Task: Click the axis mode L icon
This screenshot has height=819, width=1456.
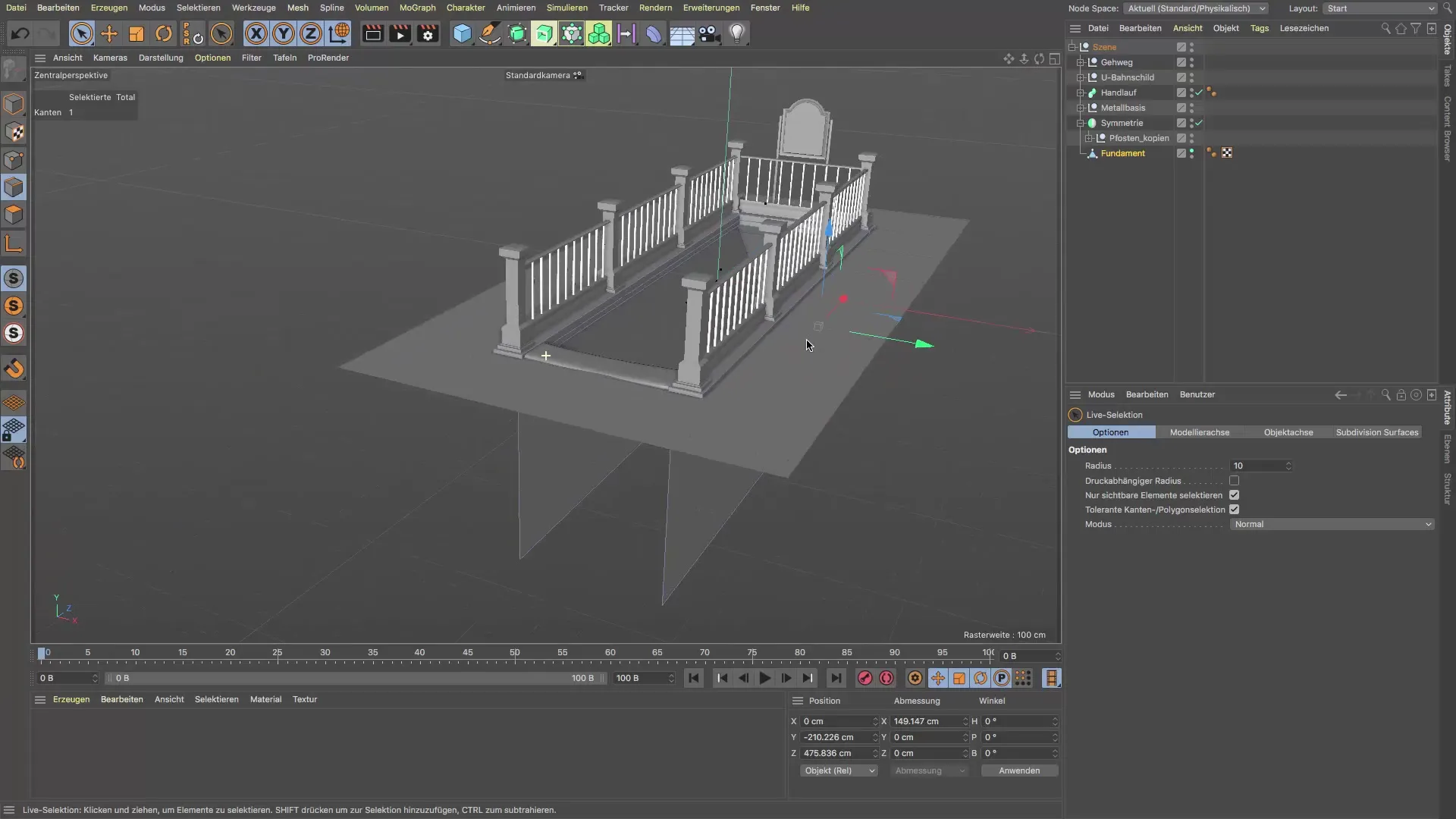Action: (x=14, y=243)
